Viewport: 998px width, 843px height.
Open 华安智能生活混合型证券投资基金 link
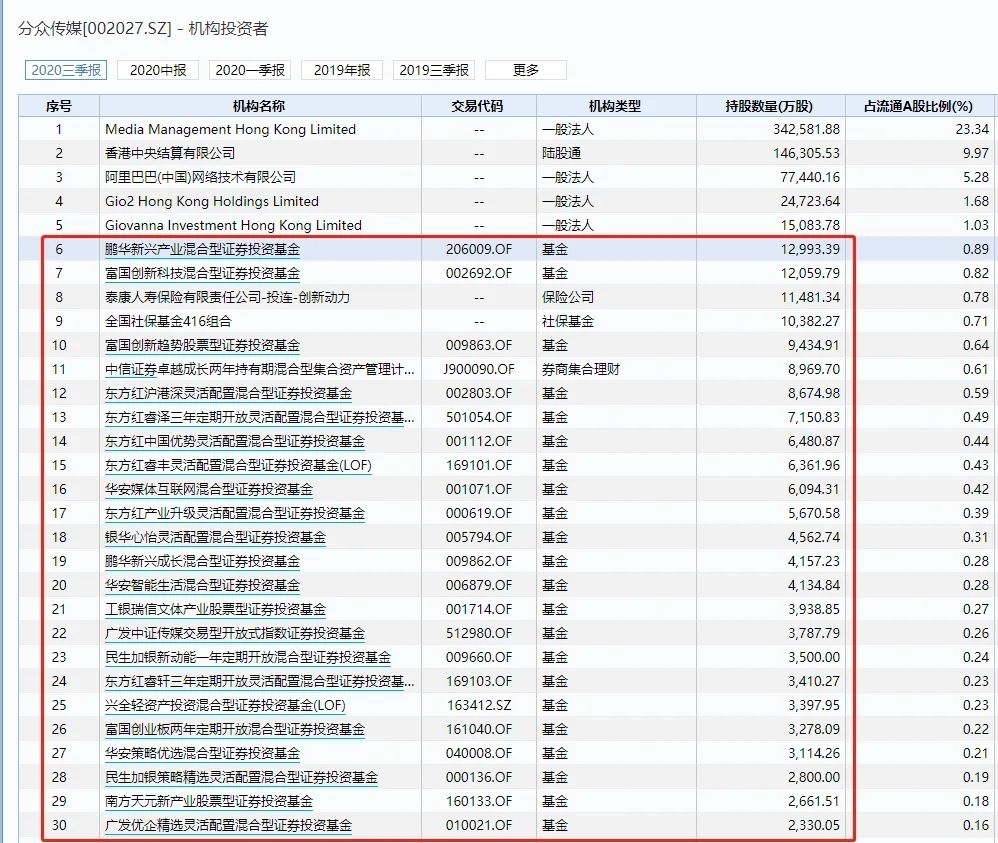click(202, 585)
